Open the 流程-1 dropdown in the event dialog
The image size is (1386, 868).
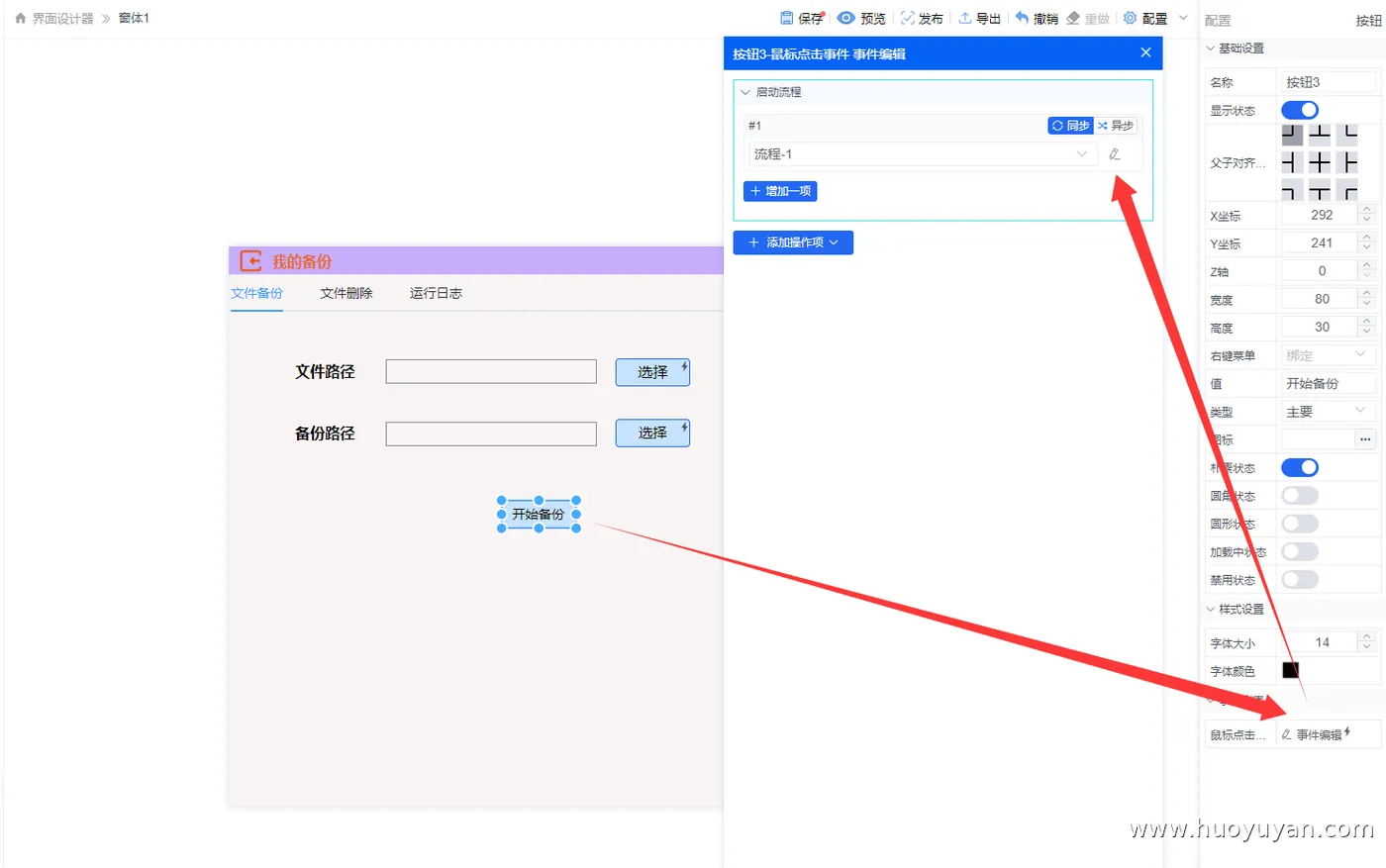pos(919,154)
